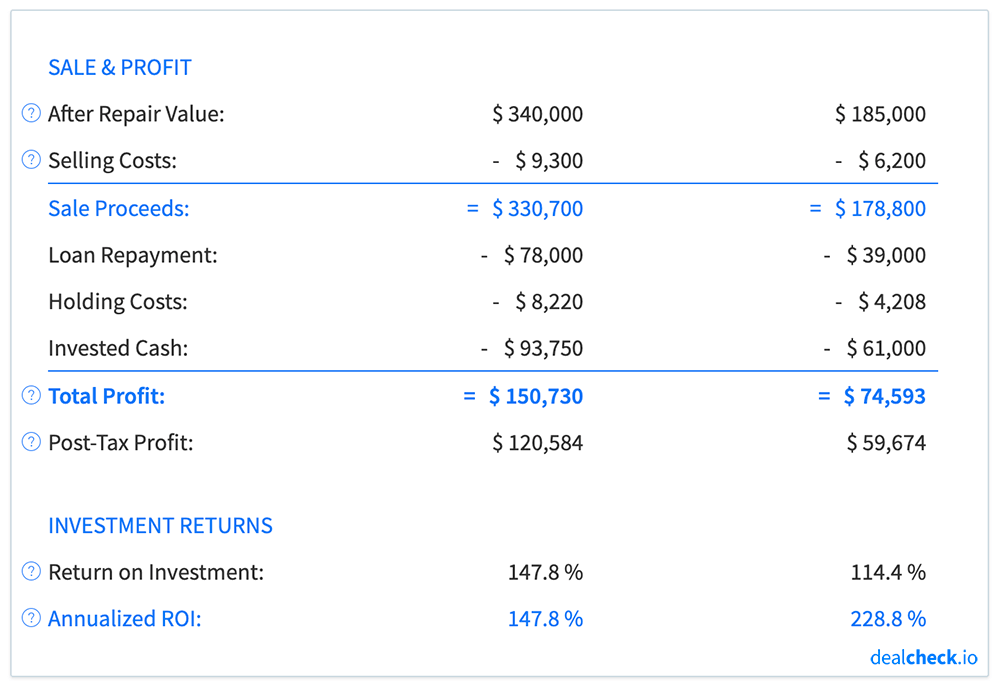1000x691 pixels.
Task: Click the Post-Tax Profit help icon
Action: pos(30,441)
